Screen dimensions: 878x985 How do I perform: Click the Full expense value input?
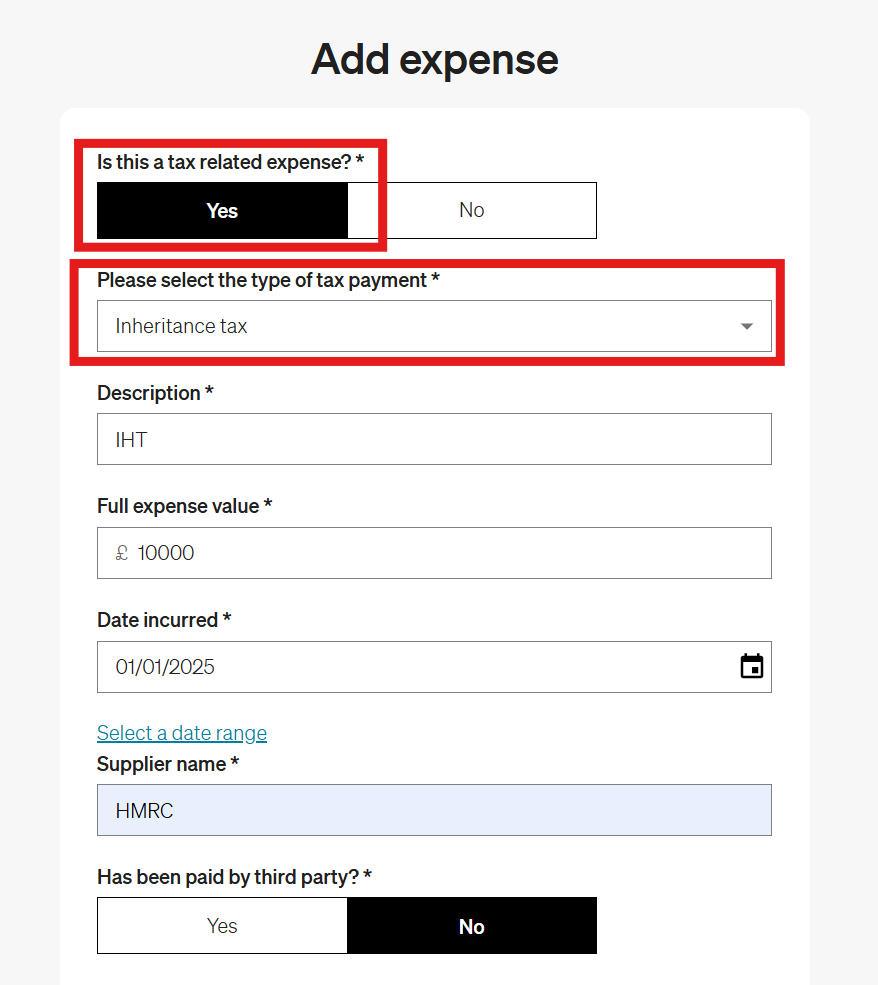[x=450, y=553]
